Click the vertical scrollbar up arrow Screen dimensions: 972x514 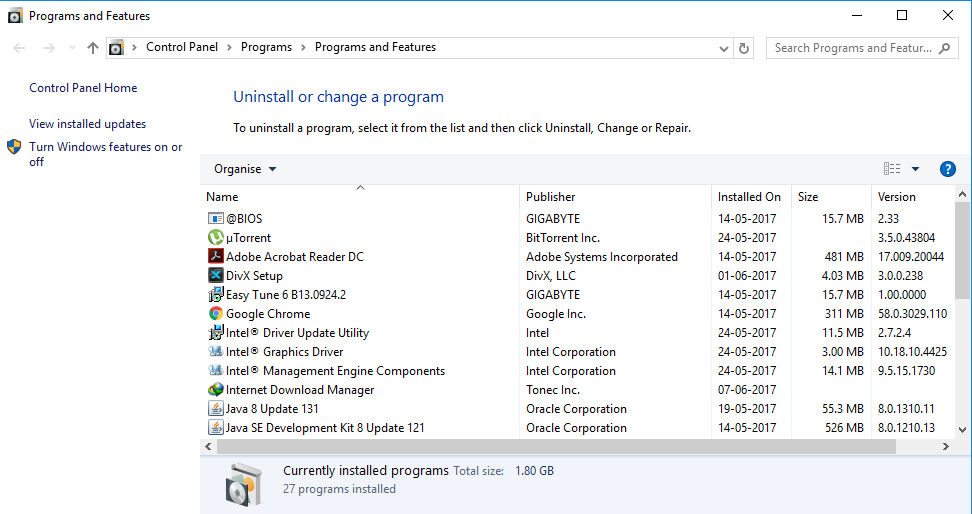tap(962, 194)
